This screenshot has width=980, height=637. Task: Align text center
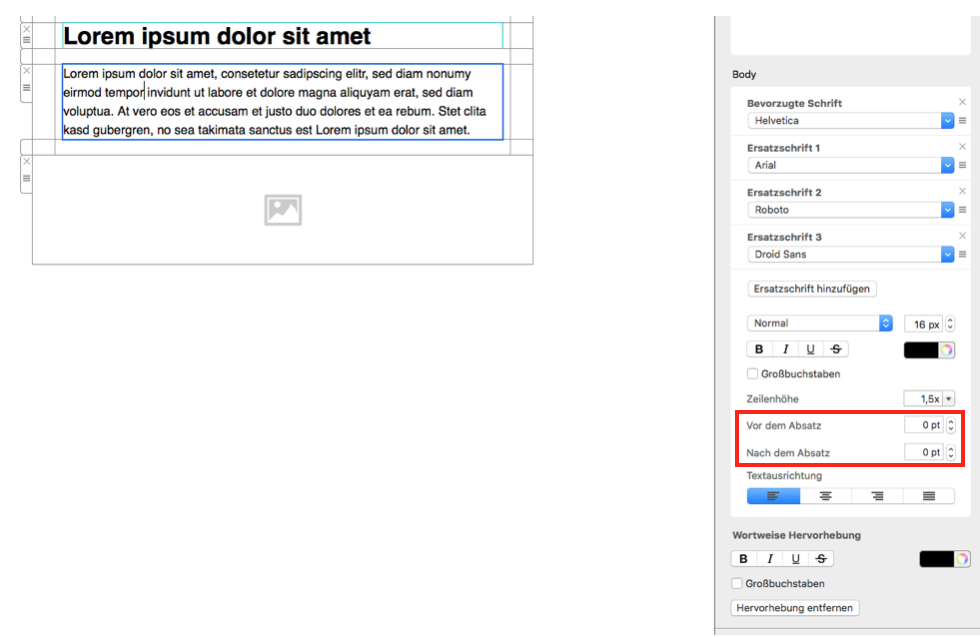click(826, 496)
